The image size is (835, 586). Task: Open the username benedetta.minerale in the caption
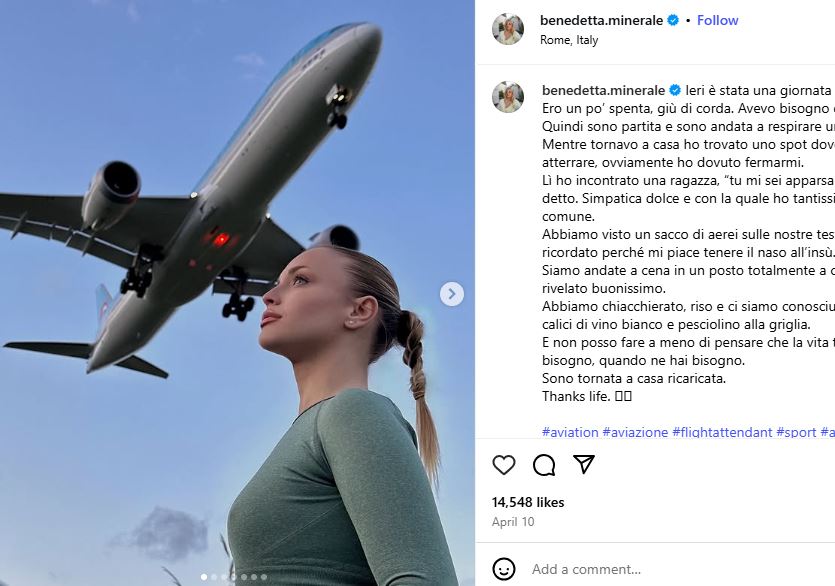point(603,91)
